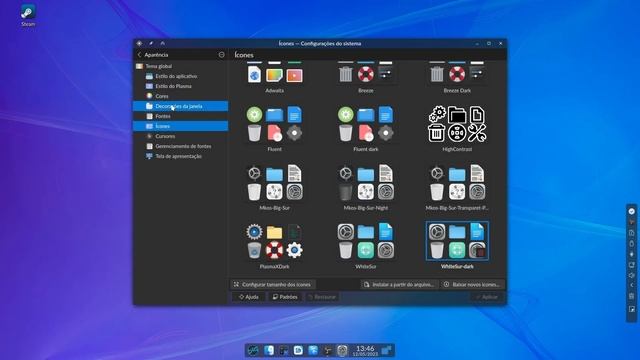Open the Finder-style file manager dock icon
Image resolution: width=640 pixels, height=360 pixels.
[x=269, y=350]
